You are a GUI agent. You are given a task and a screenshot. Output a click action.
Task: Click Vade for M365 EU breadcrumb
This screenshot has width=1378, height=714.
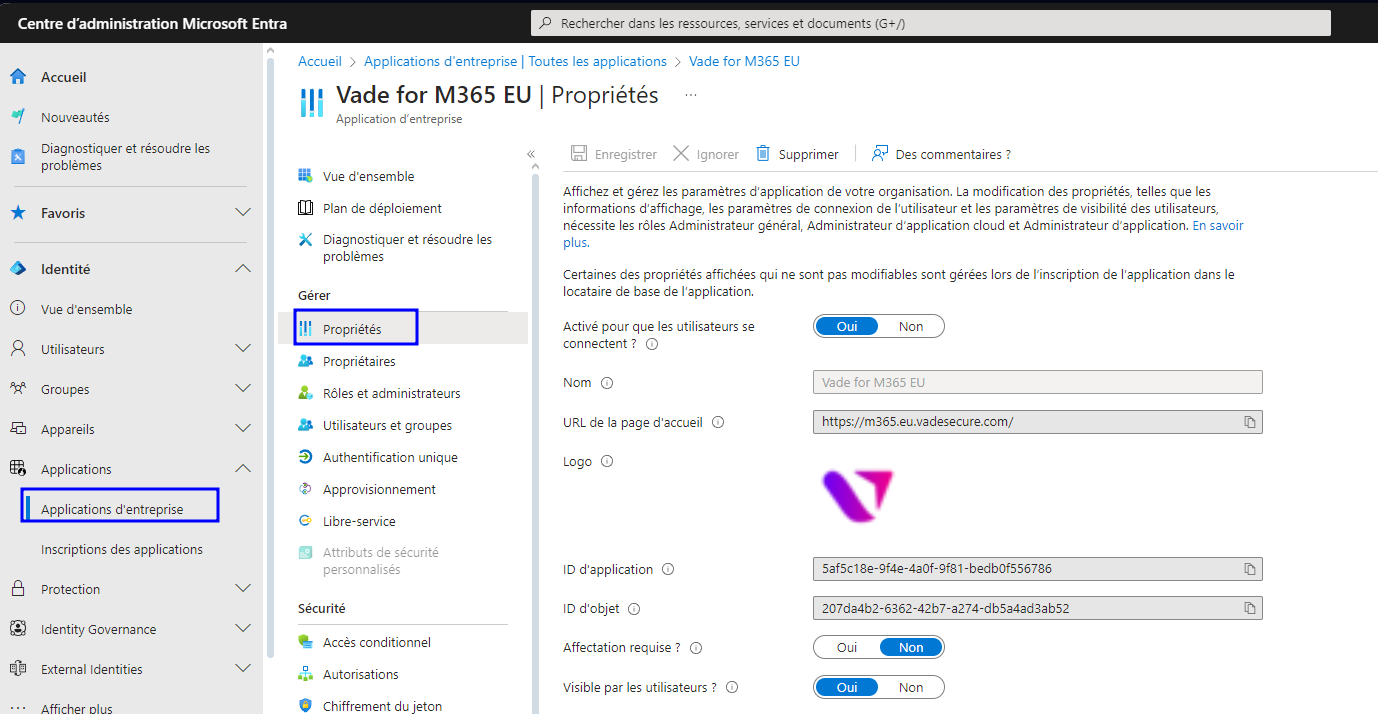[x=744, y=61]
